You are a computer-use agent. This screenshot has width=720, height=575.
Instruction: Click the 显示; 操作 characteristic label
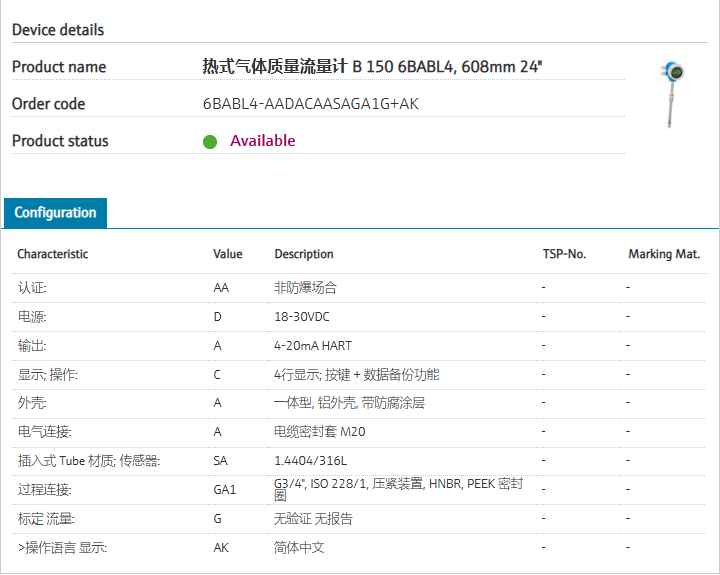tap(47, 375)
